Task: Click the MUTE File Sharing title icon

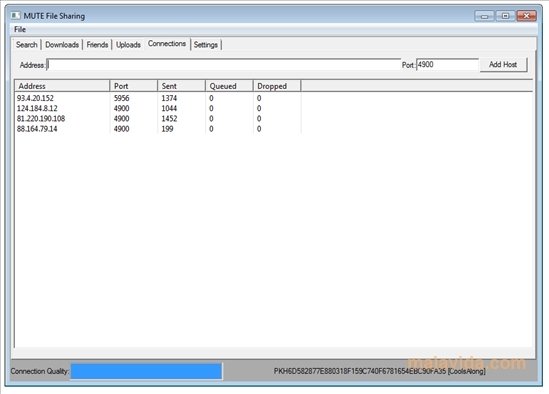Action: pyautogui.click(x=15, y=16)
